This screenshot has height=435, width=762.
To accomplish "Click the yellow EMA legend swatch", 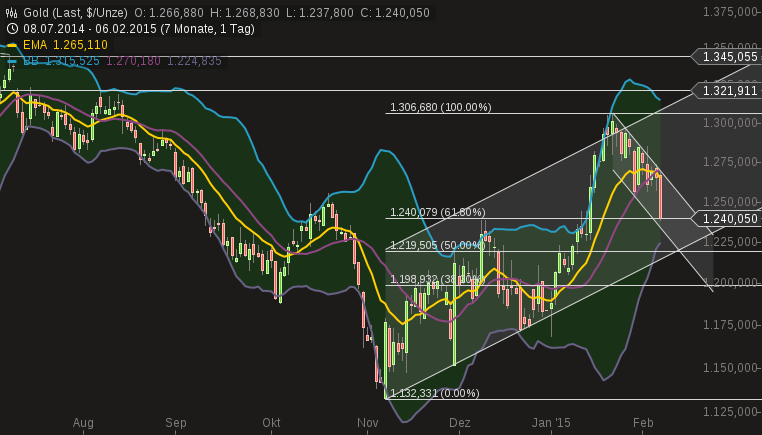I will [x=12, y=45].
